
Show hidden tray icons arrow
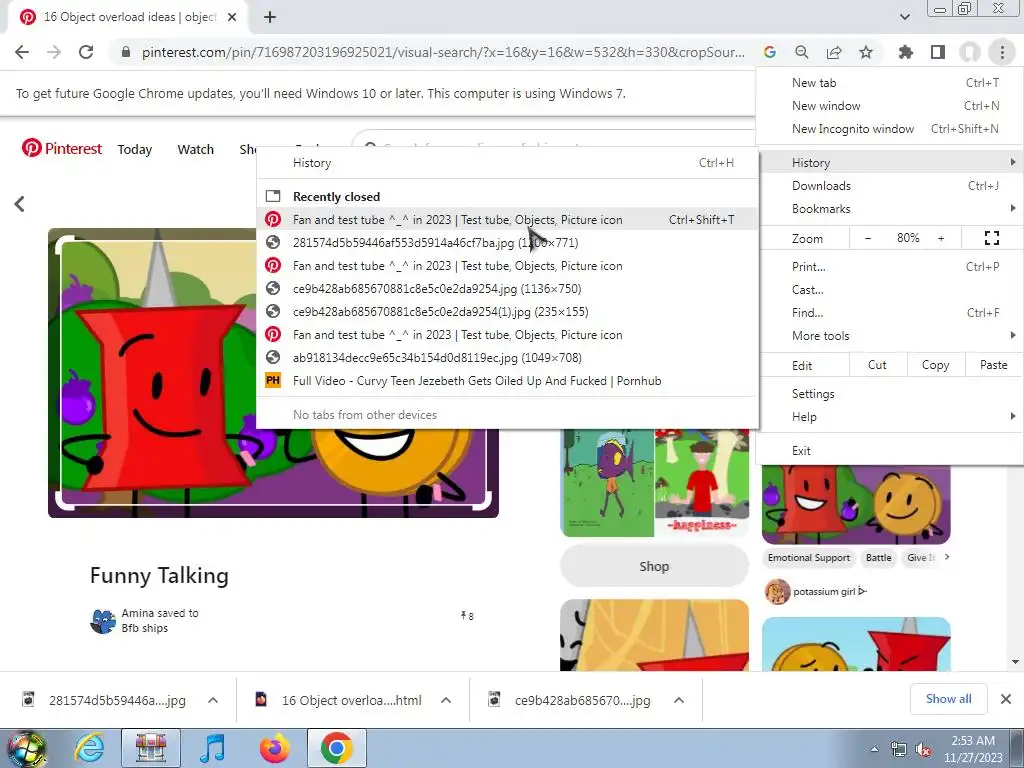pyautogui.click(x=874, y=750)
